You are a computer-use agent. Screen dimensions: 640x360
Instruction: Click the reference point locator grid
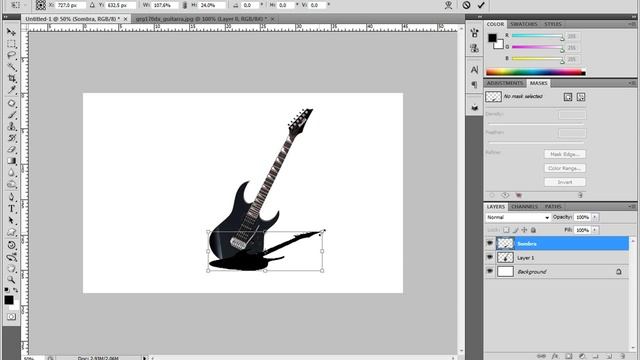tap(40, 5)
